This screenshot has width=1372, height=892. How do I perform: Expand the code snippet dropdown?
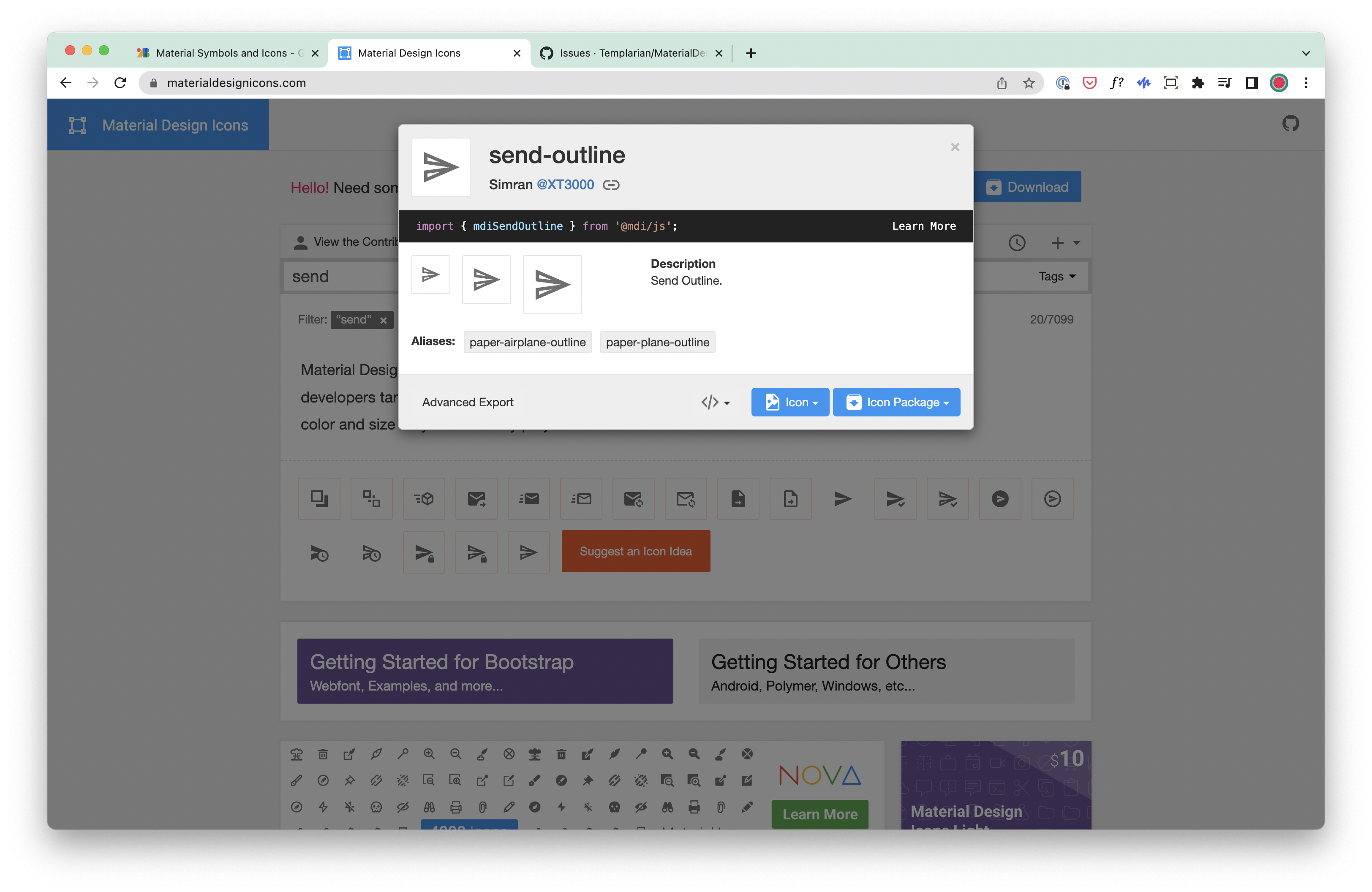point(716,402)
